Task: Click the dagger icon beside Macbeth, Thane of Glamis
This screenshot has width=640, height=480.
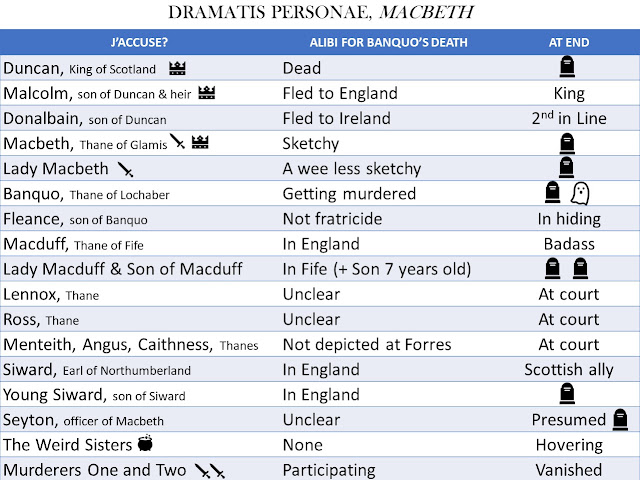Action: (177, 143)
